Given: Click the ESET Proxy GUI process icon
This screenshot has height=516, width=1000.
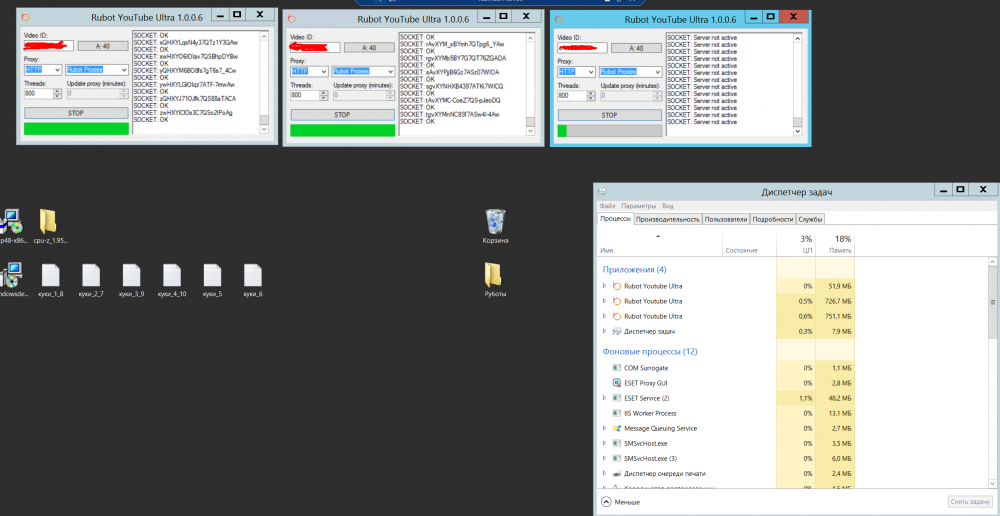Looking at the screenshot, I should (617, 383).
